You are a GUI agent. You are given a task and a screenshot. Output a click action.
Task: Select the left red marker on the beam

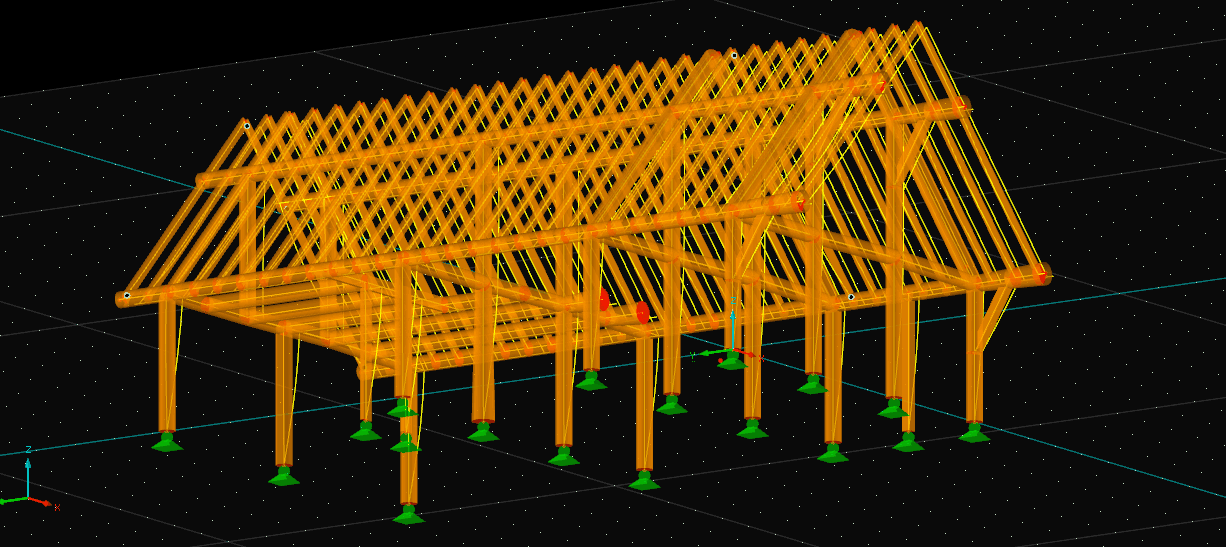[x=604, y=300]
